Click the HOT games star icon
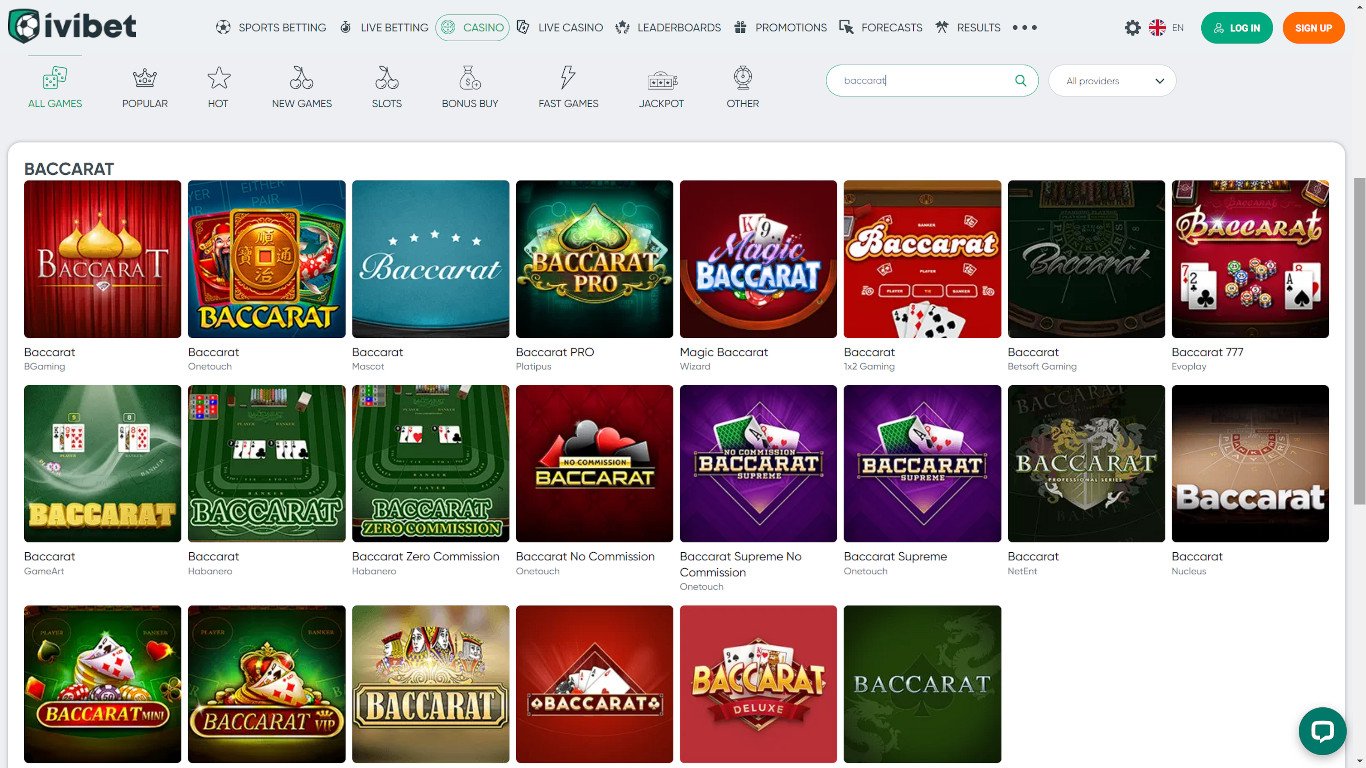Screen dimensions: 1366x768 coord(217,80)
